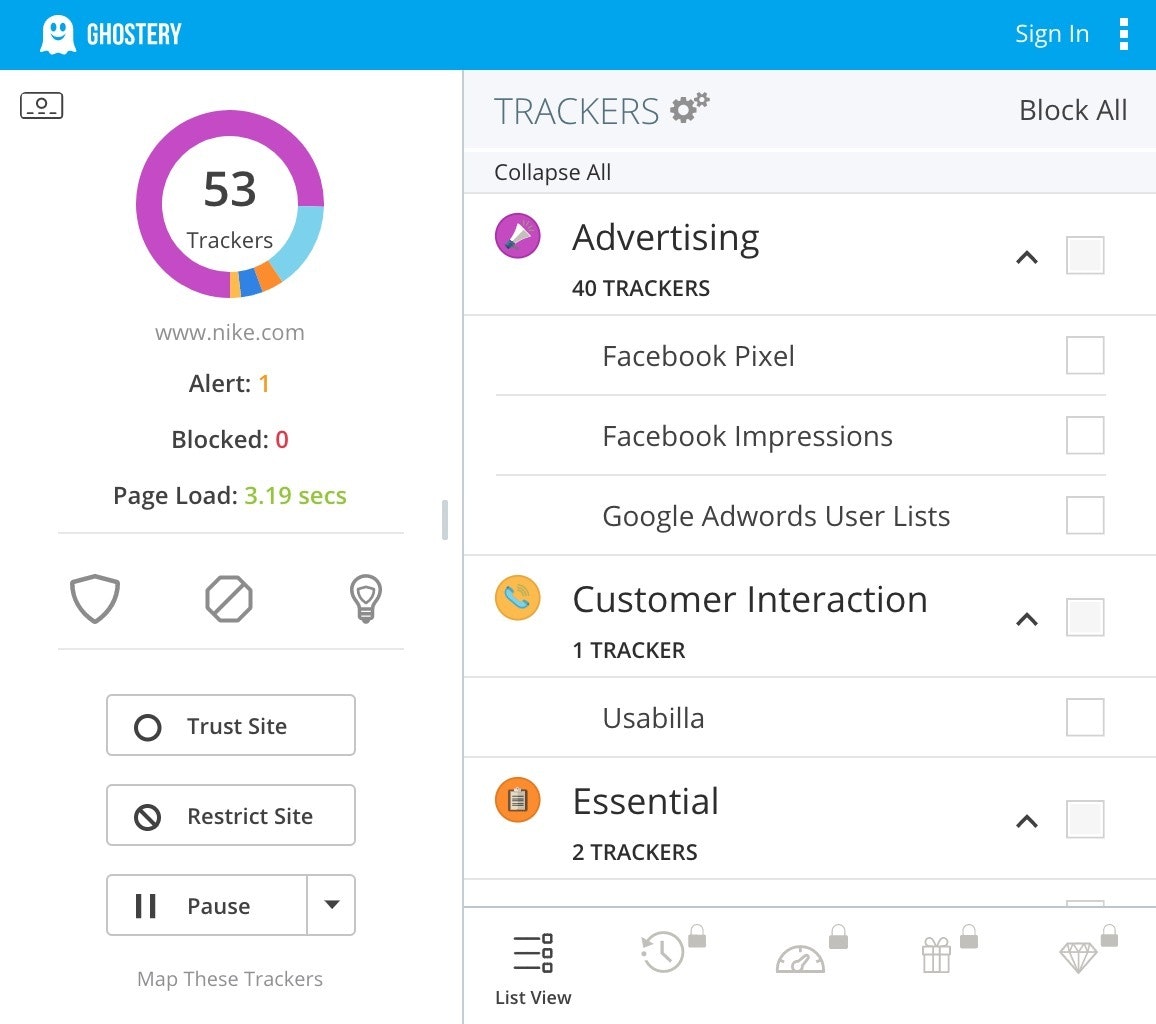
Task: Collapse the Customer Interaction category
Action: (x=1026, y=619)
